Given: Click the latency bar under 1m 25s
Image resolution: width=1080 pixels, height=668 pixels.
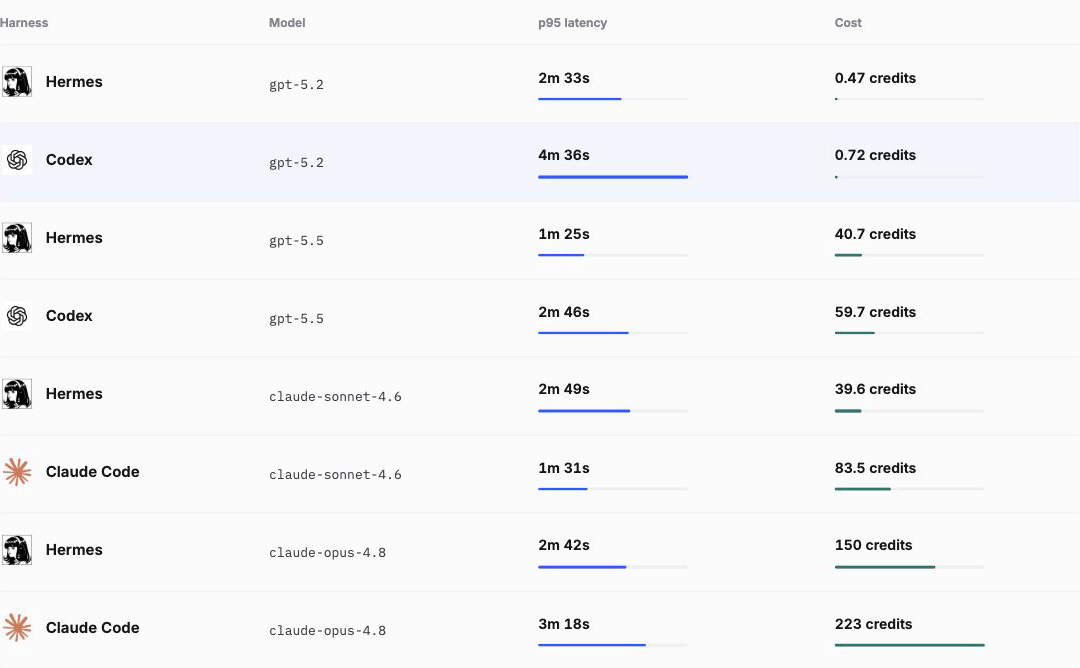Looking at the screenshot, I should (x=613, y=255).
